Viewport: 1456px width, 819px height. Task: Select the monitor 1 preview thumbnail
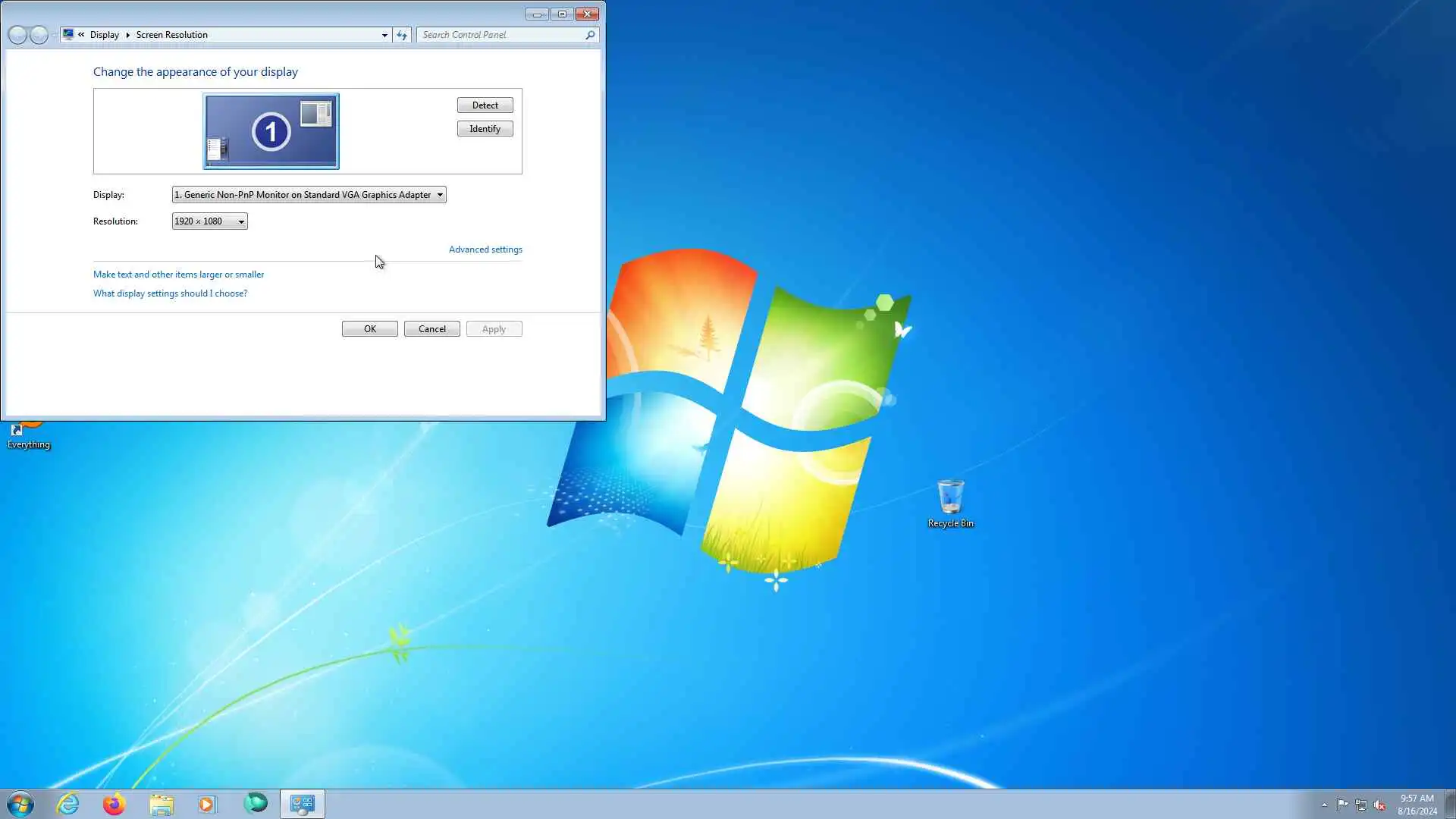click(x=271, y=131)
